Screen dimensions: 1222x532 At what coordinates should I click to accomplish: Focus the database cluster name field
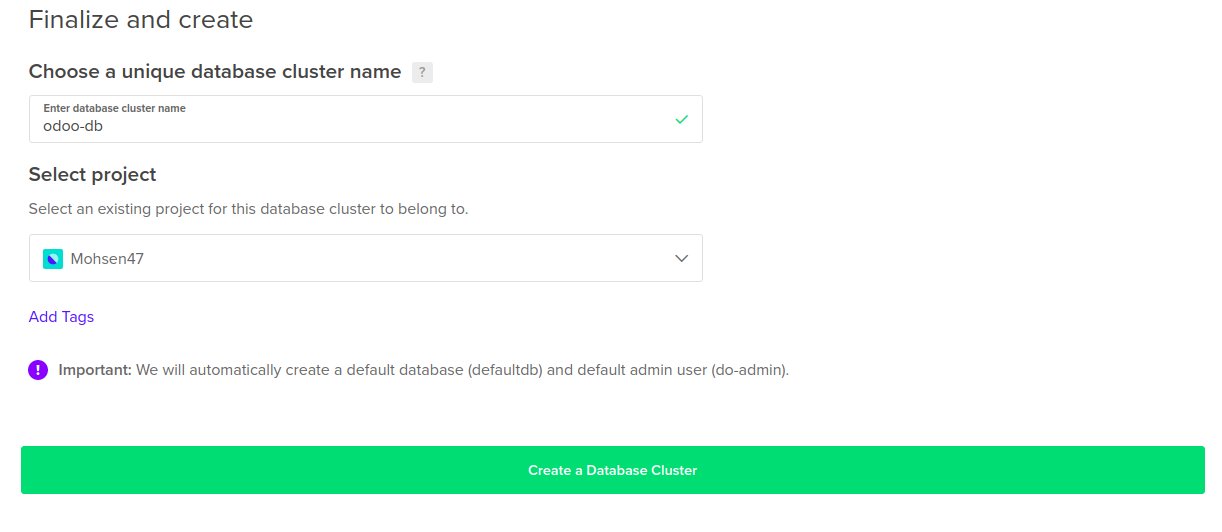(x=365, y=119)
